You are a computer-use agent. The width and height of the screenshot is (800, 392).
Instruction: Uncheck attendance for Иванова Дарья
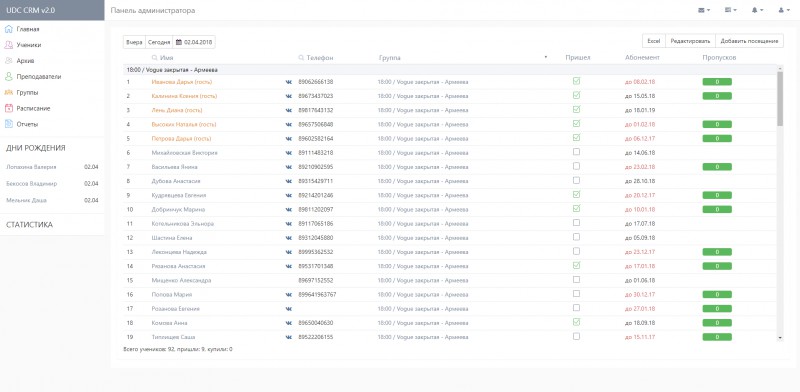(576, 81)
